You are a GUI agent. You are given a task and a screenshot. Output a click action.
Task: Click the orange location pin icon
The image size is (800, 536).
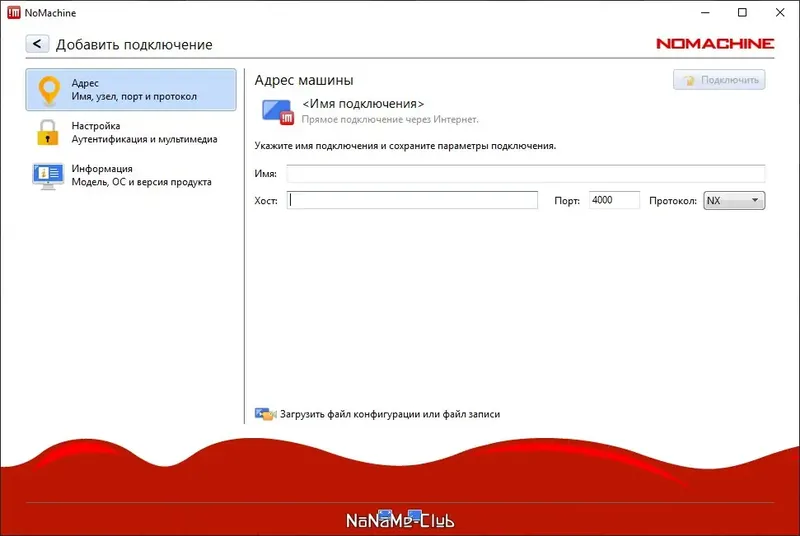[x=49, y=90]
